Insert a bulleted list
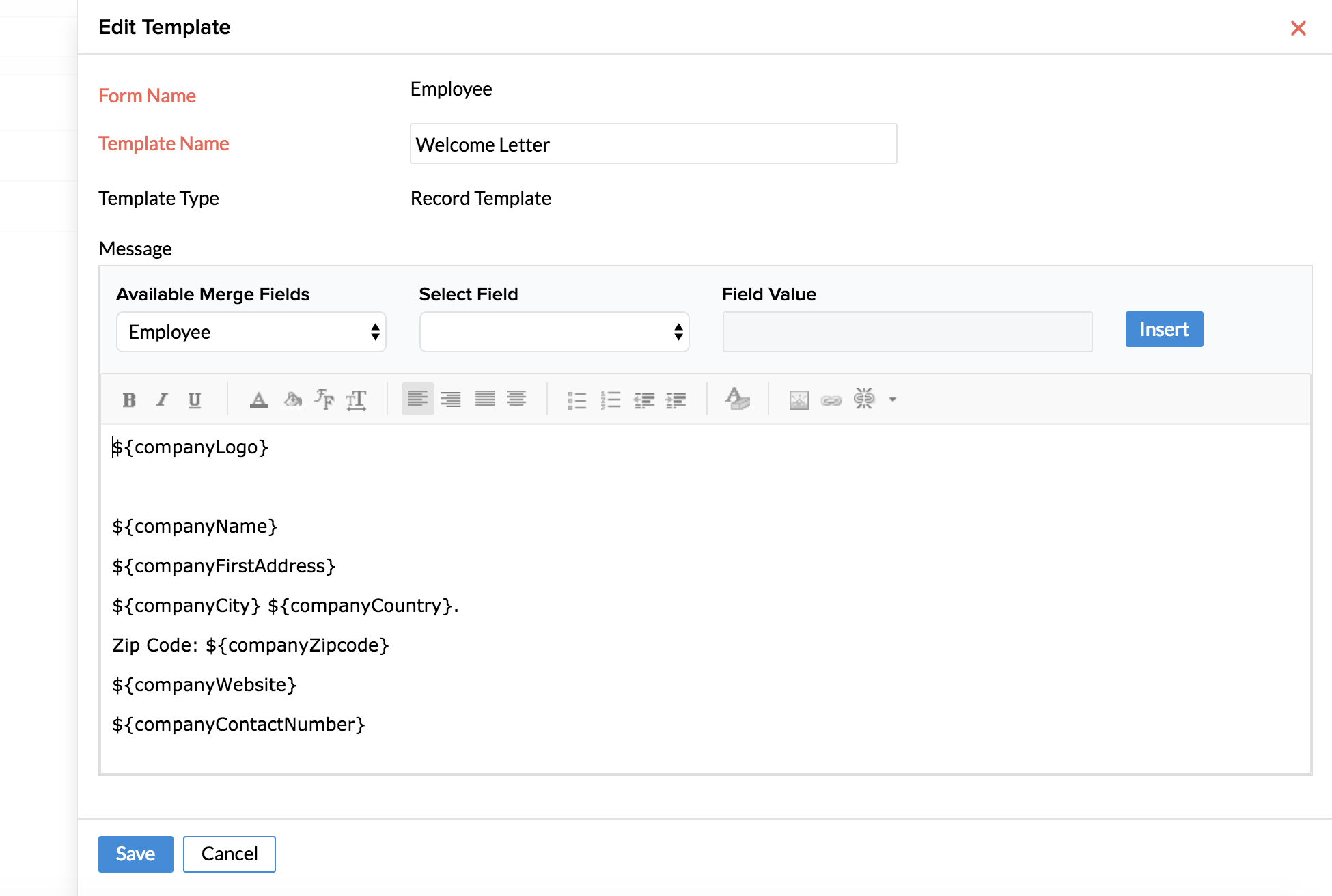The image size is (1332, 896). click(577, 400)
